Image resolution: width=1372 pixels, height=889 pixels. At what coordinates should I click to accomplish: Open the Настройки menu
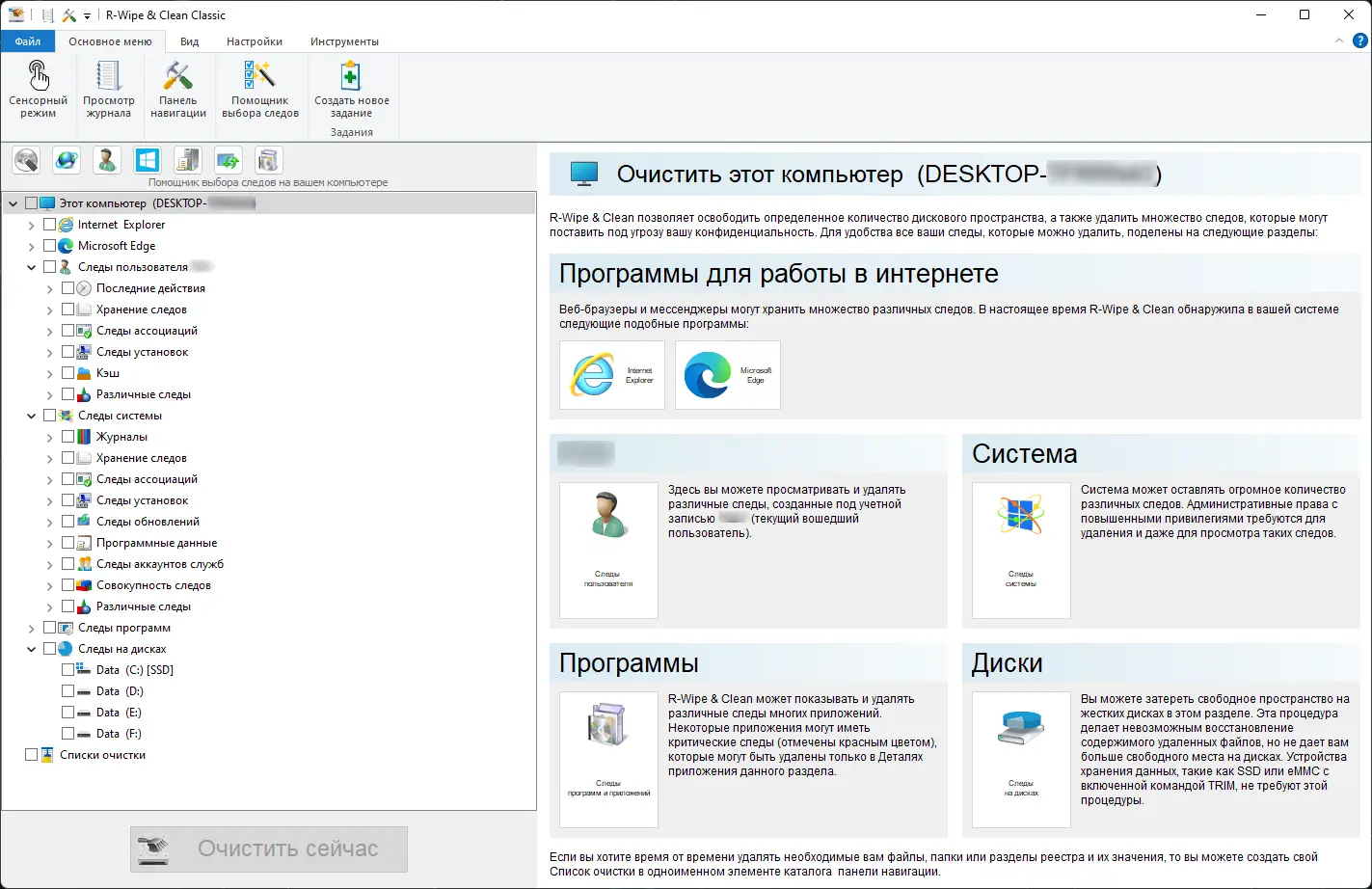[x=254, y=40]
